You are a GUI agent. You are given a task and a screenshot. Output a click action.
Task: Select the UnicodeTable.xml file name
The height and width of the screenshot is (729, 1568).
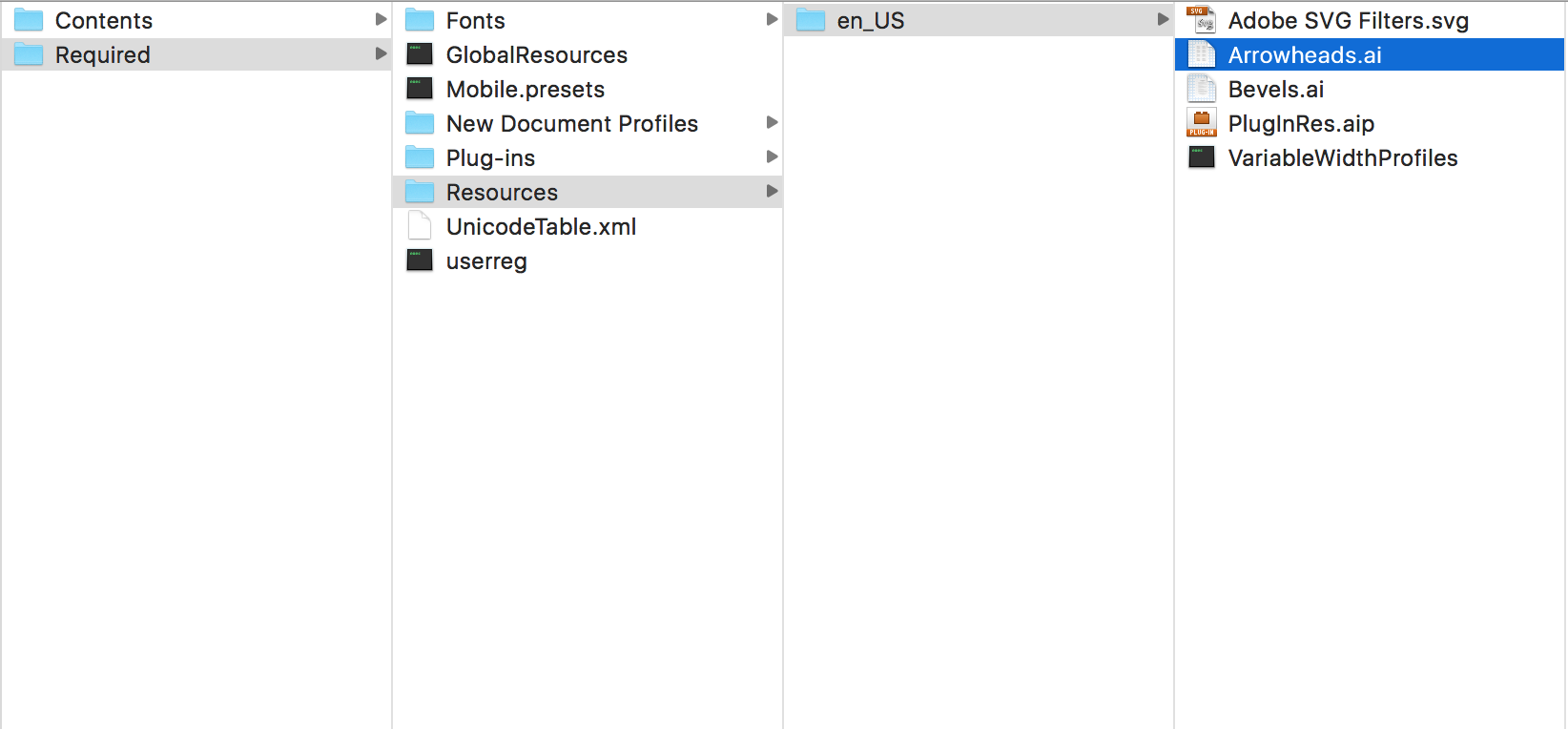[x=542, y=227]
